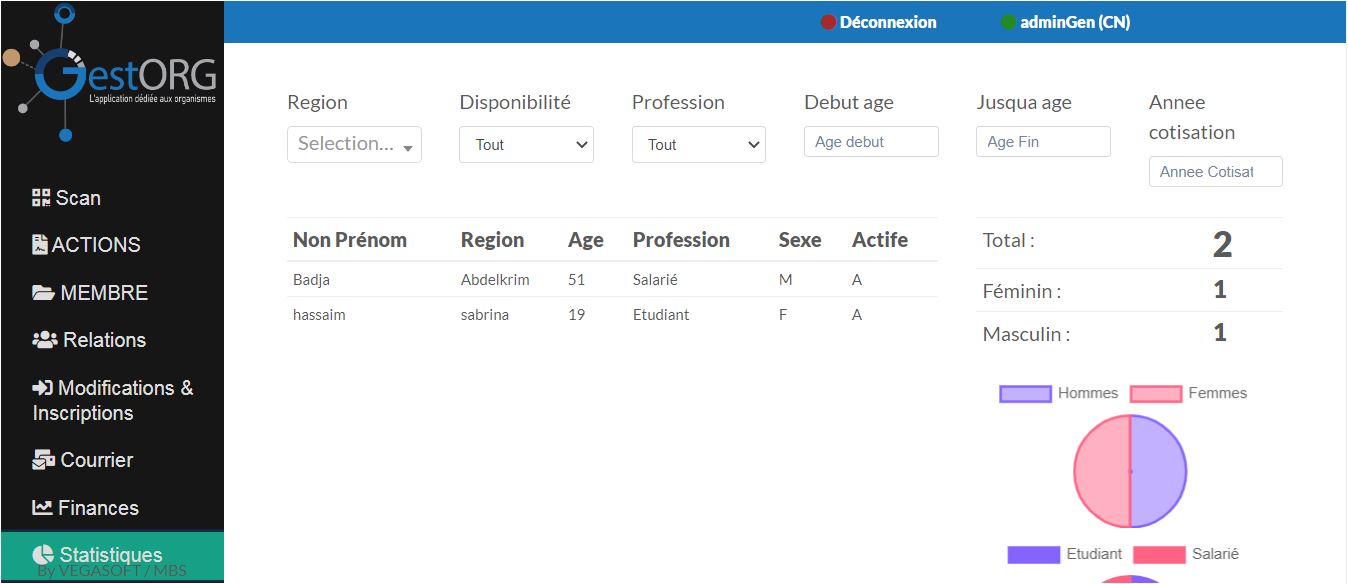This screenshot has width=1348, height=584.
Task: Click the Salarié color legend swatch
Action: [x=1159, y=555]
